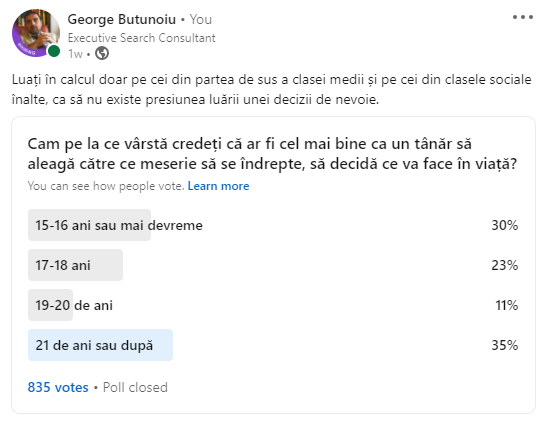Click the post body text starting 'Luați în calcul'
This screenshot has height=423, width=547.
coord(272,90)
